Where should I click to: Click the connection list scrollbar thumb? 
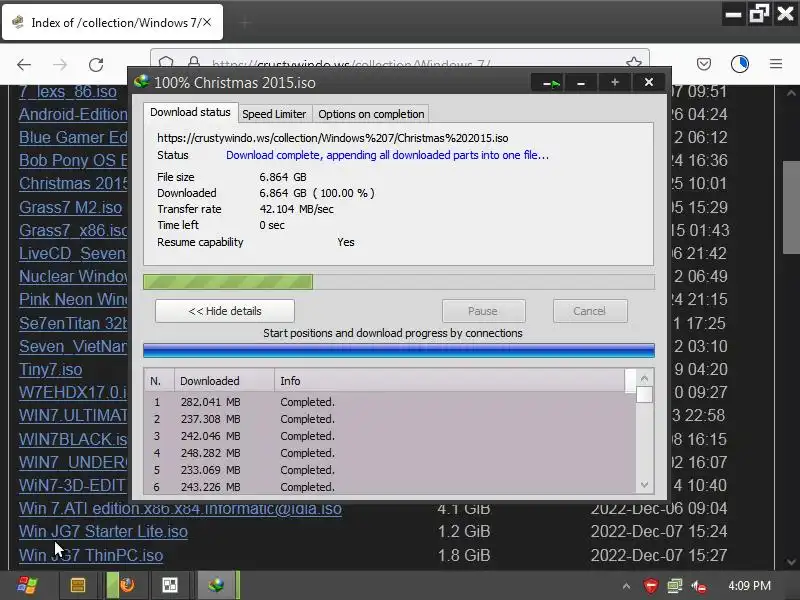click(644, 394)
